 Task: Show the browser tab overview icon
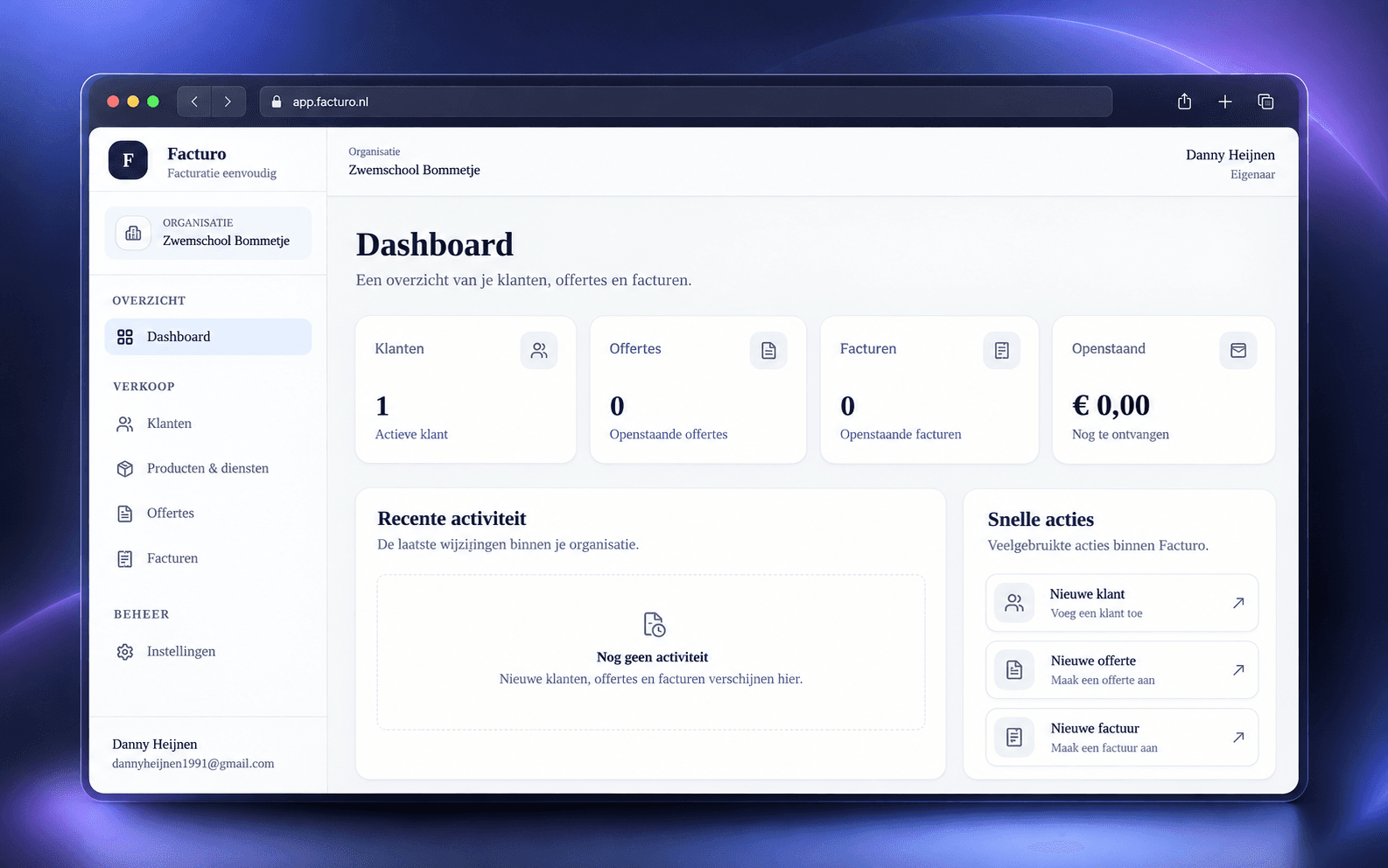pyautogui.click(x=1265, y=101)
